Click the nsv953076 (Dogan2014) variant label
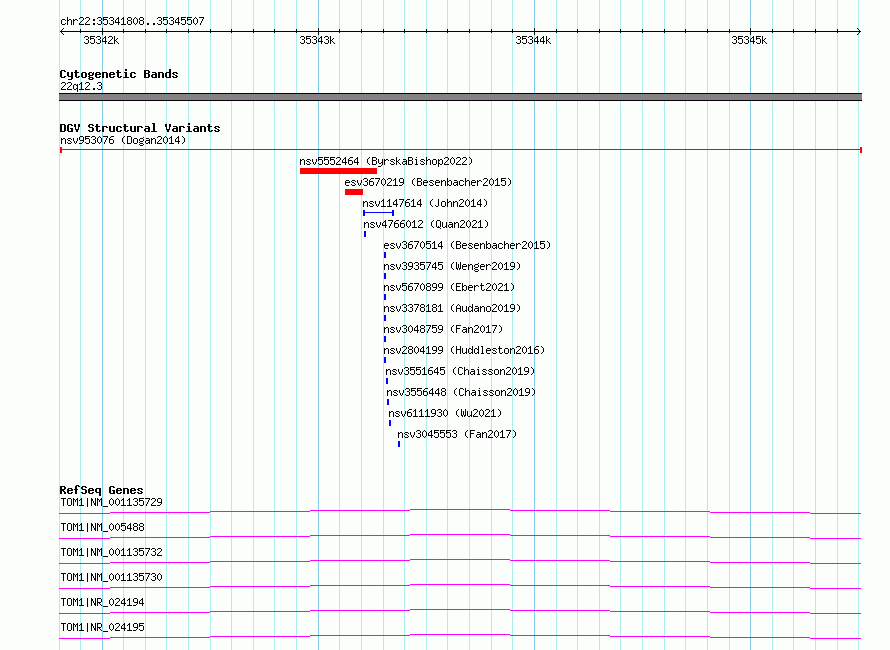The image size is (890, 650). [x=123, y=140]
